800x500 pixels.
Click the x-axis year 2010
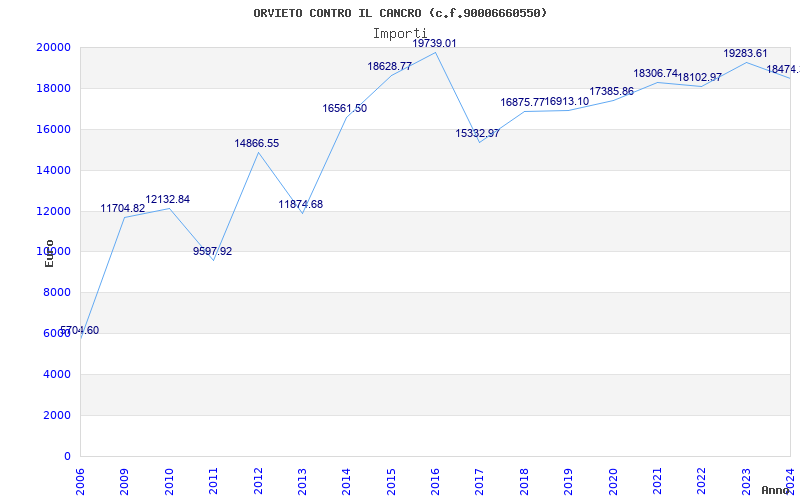(169, 482)
